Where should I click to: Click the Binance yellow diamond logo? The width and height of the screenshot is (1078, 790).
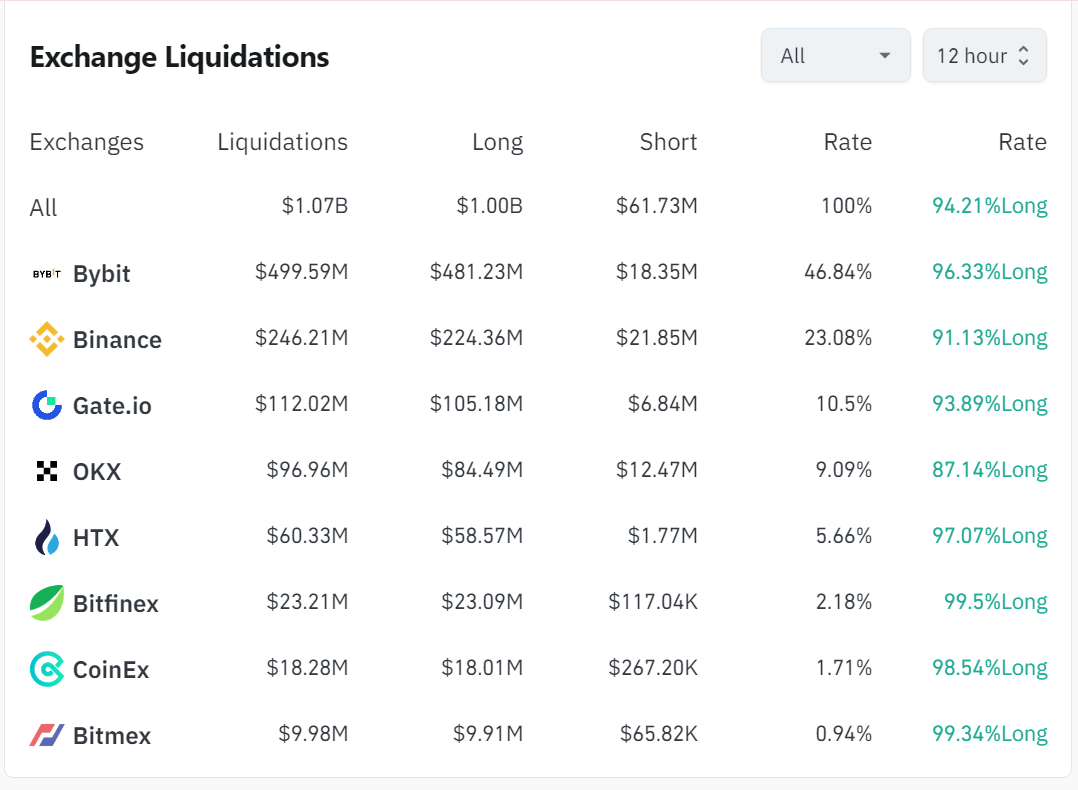coord(47,339)
